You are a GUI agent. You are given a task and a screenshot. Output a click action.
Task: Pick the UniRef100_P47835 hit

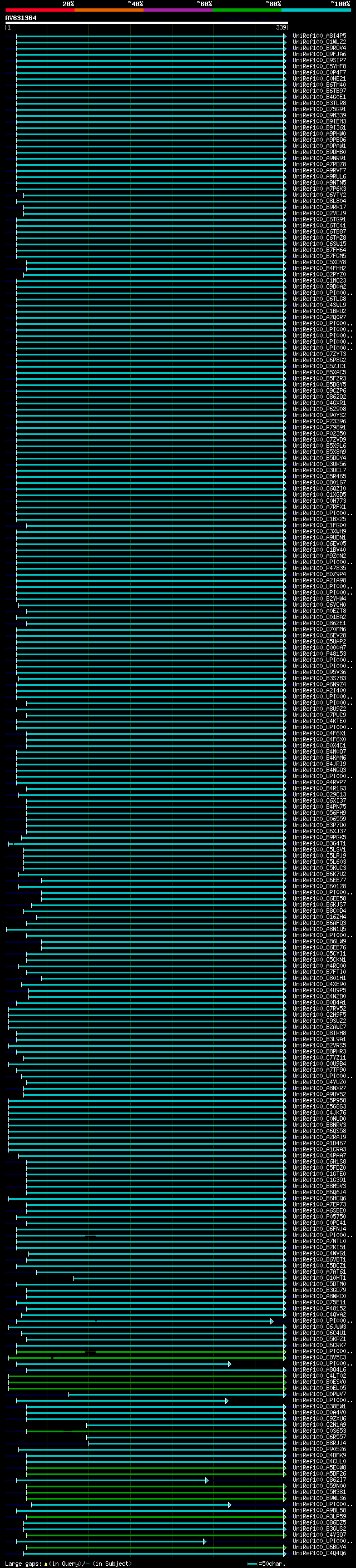coord(319,568)
